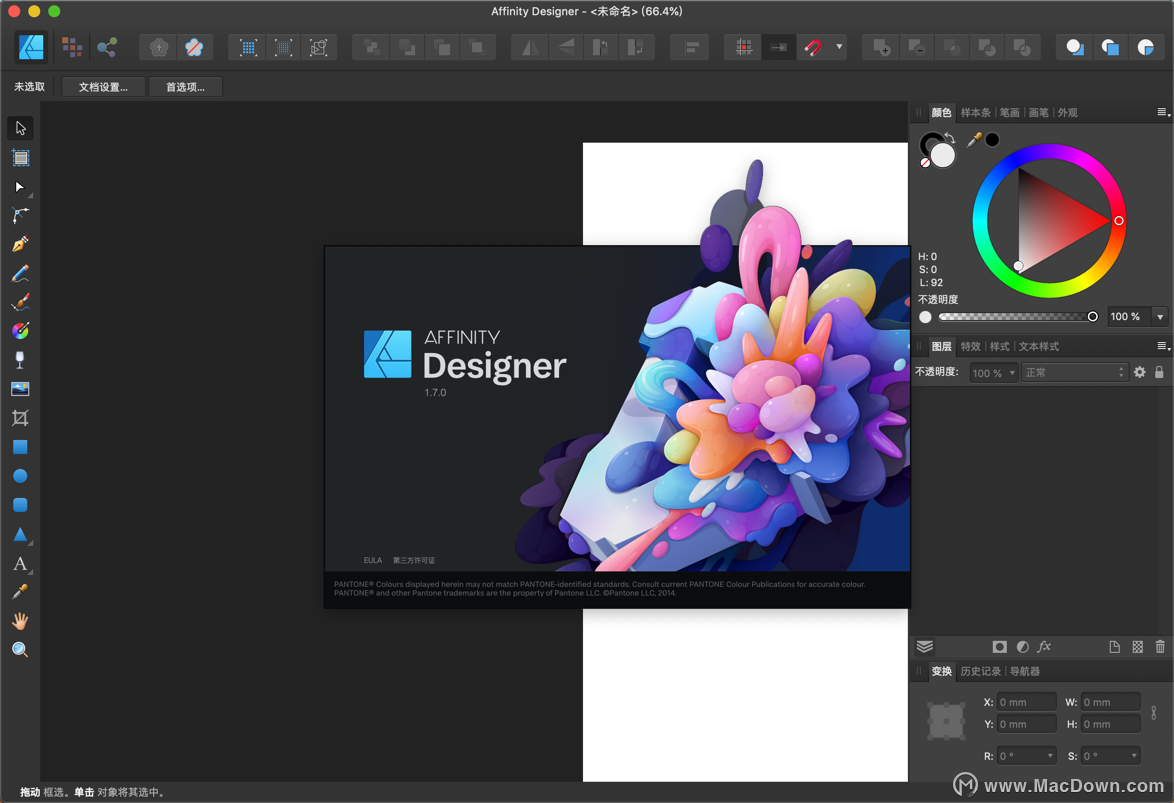Viewport: 1174px width, 803px height.
Task: Click the layers stack icon
Action: (x=925, y=646)
